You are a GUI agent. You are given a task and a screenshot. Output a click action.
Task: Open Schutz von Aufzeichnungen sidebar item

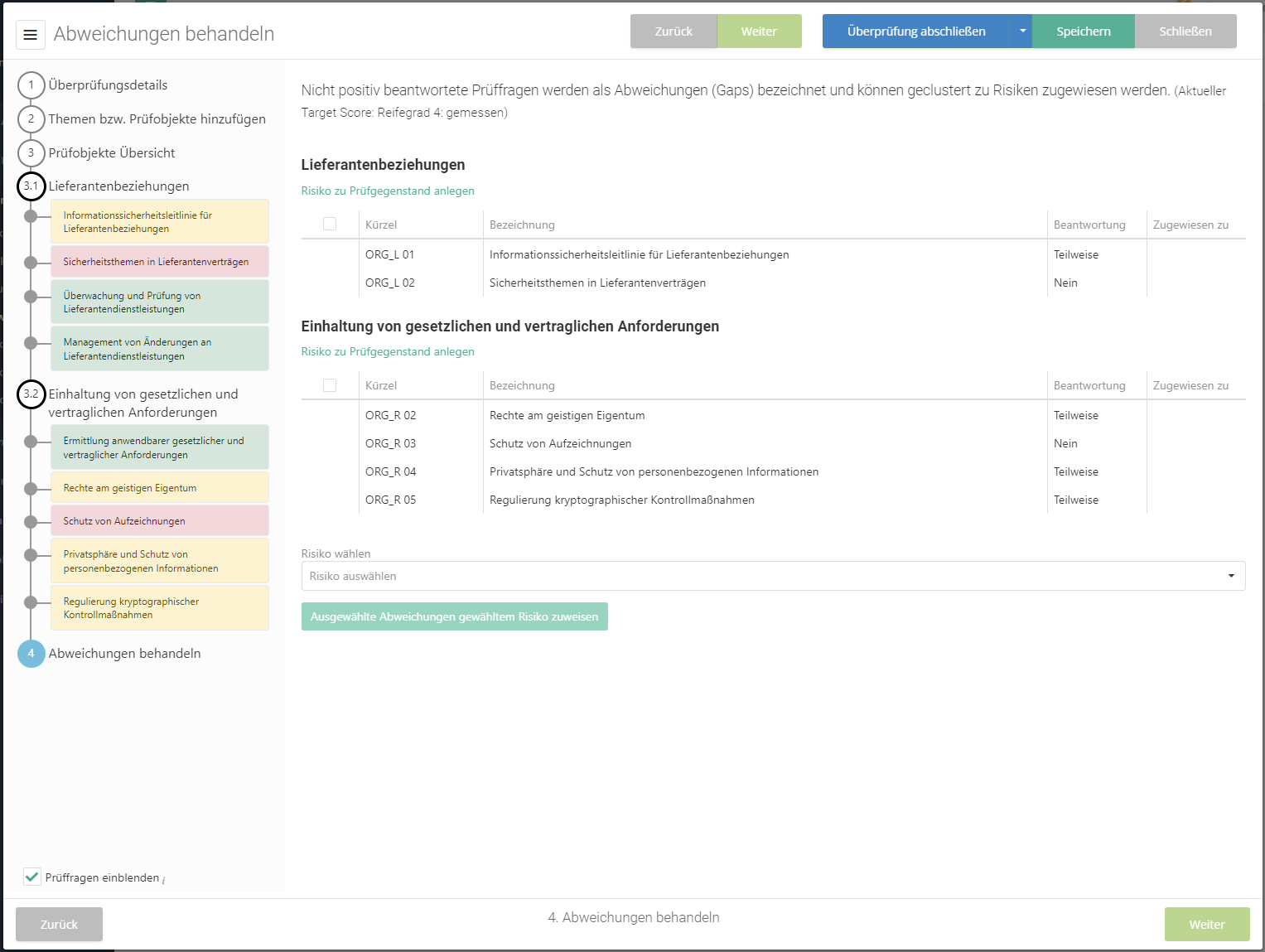pyautogui.click(x=160, y=521)
